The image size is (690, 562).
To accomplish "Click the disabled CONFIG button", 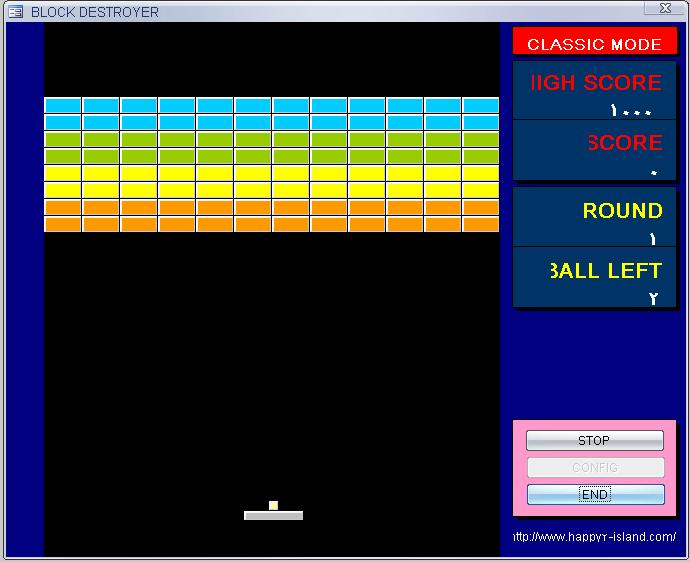I will coord(595,467).
